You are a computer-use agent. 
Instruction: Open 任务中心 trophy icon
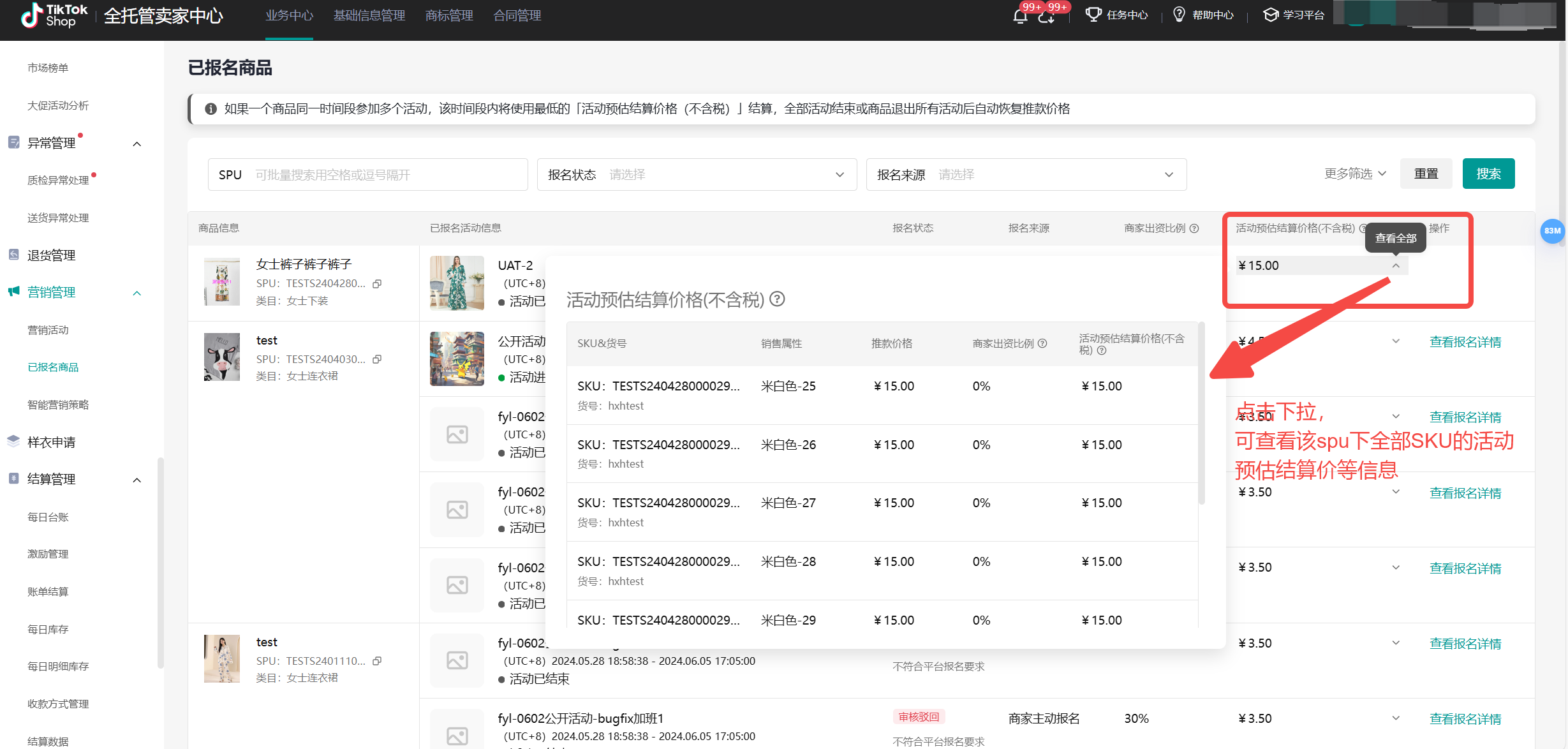1093,15
